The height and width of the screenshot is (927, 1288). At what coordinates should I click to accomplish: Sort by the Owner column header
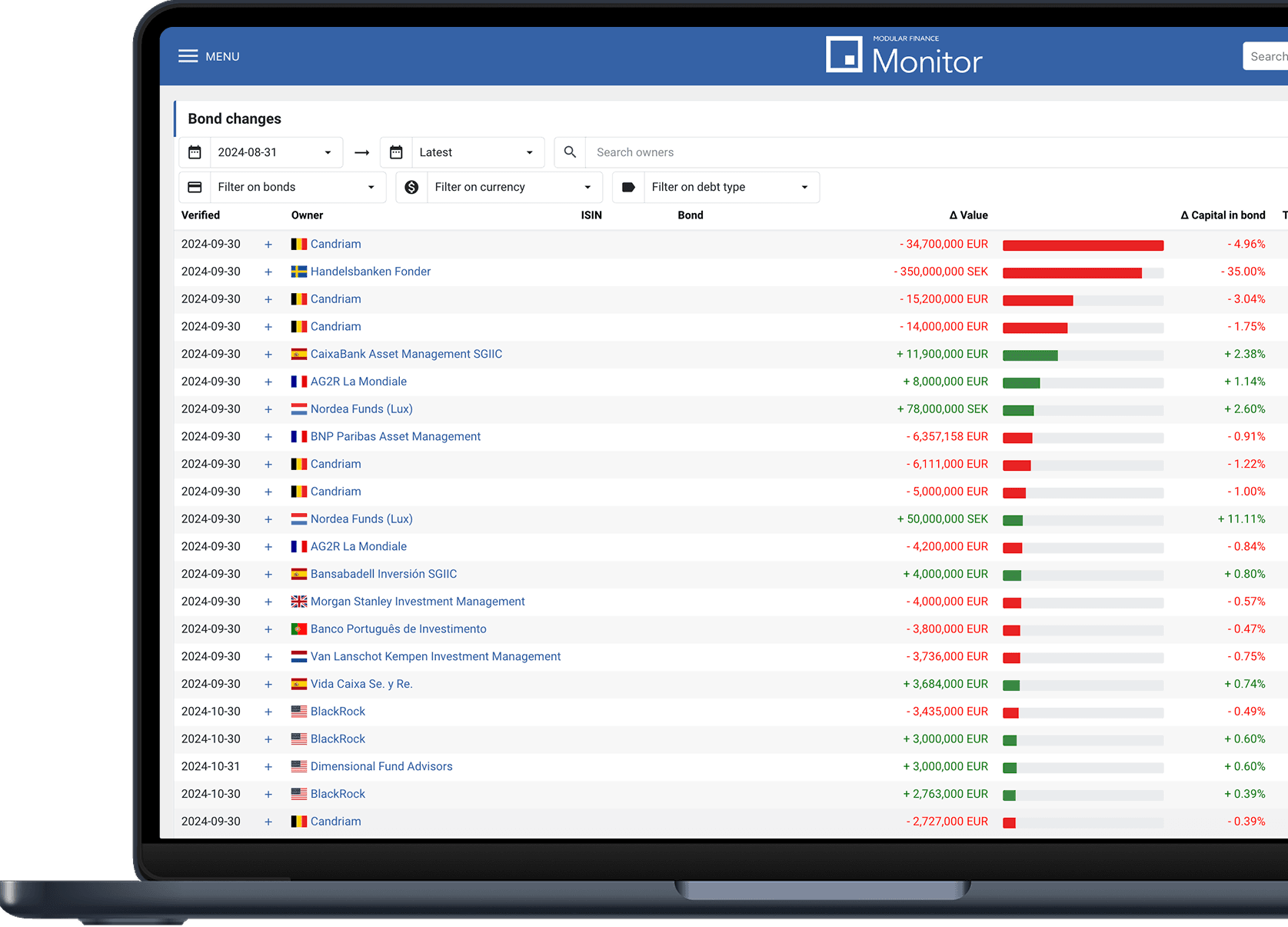click(x=307, y=215)
